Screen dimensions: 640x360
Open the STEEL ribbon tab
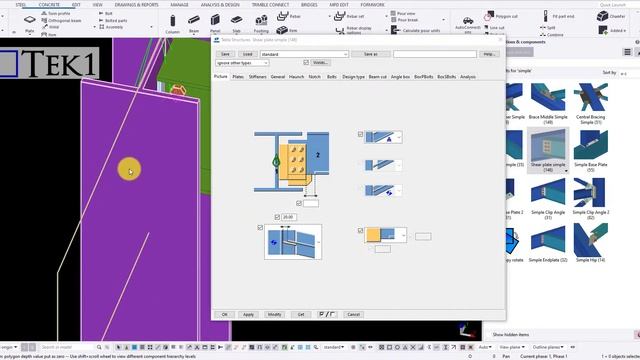20,5
